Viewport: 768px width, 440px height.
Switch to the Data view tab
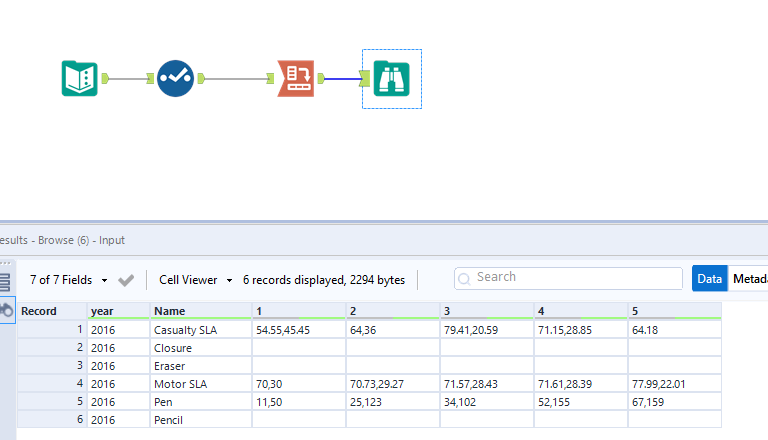point(709,279)
